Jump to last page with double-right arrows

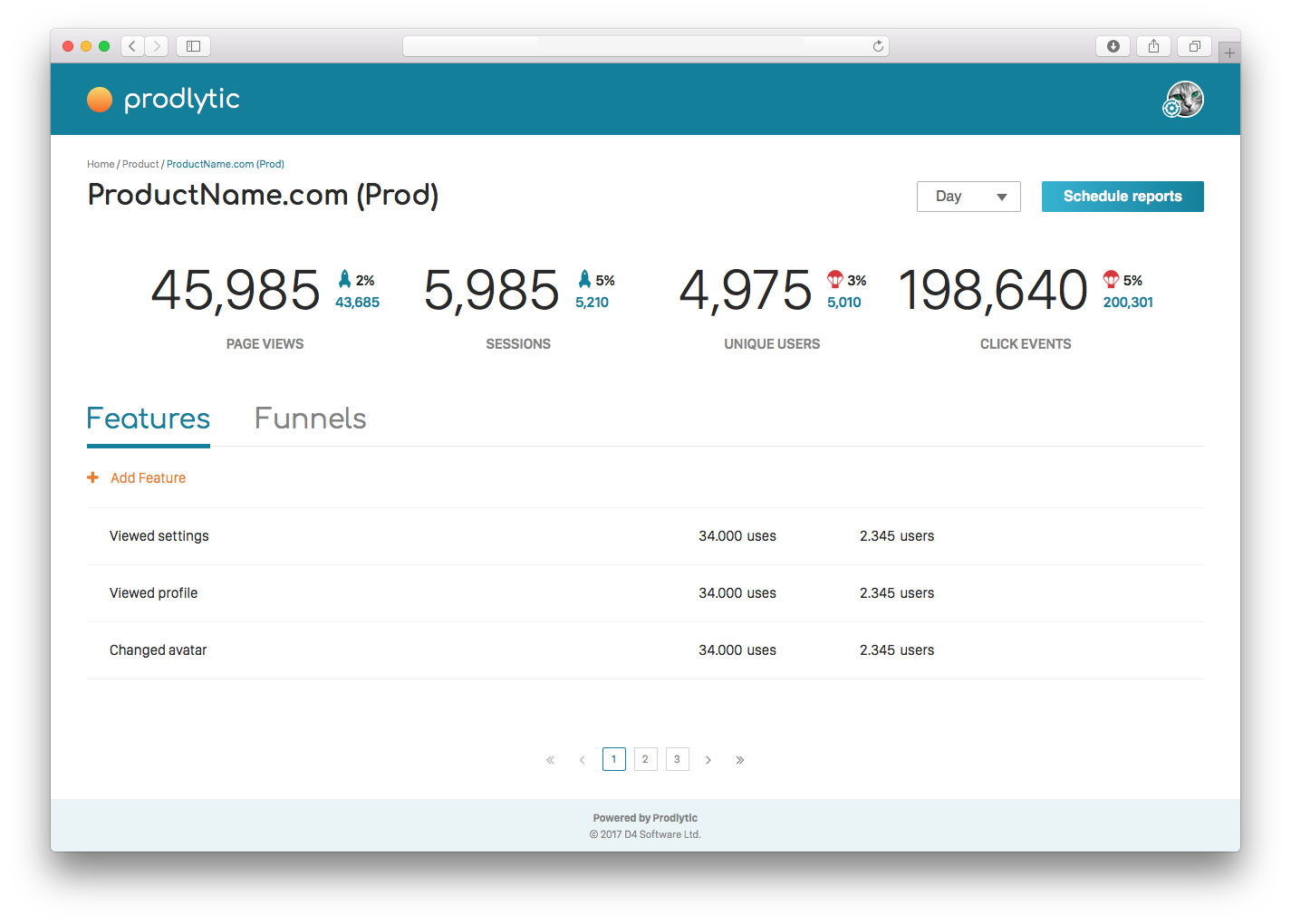740,760
